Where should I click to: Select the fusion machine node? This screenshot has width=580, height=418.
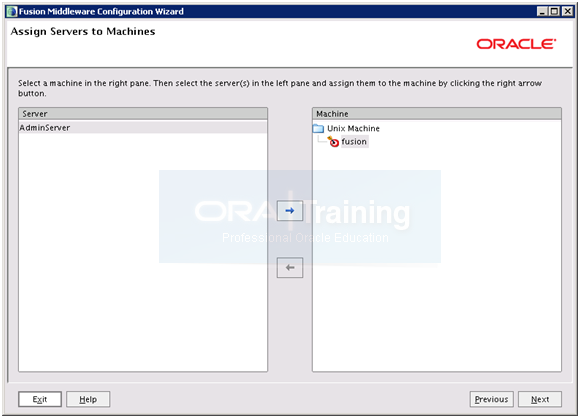354,141
